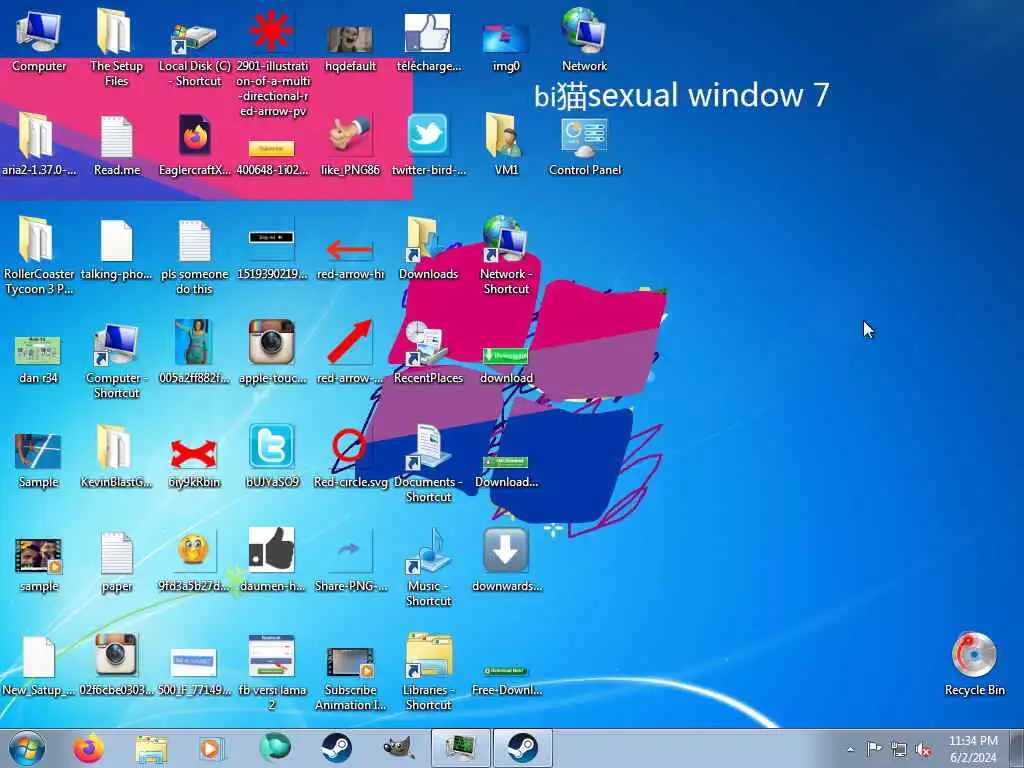
Task: Open Subscribe Animation video file
Action: coord(350,677)
